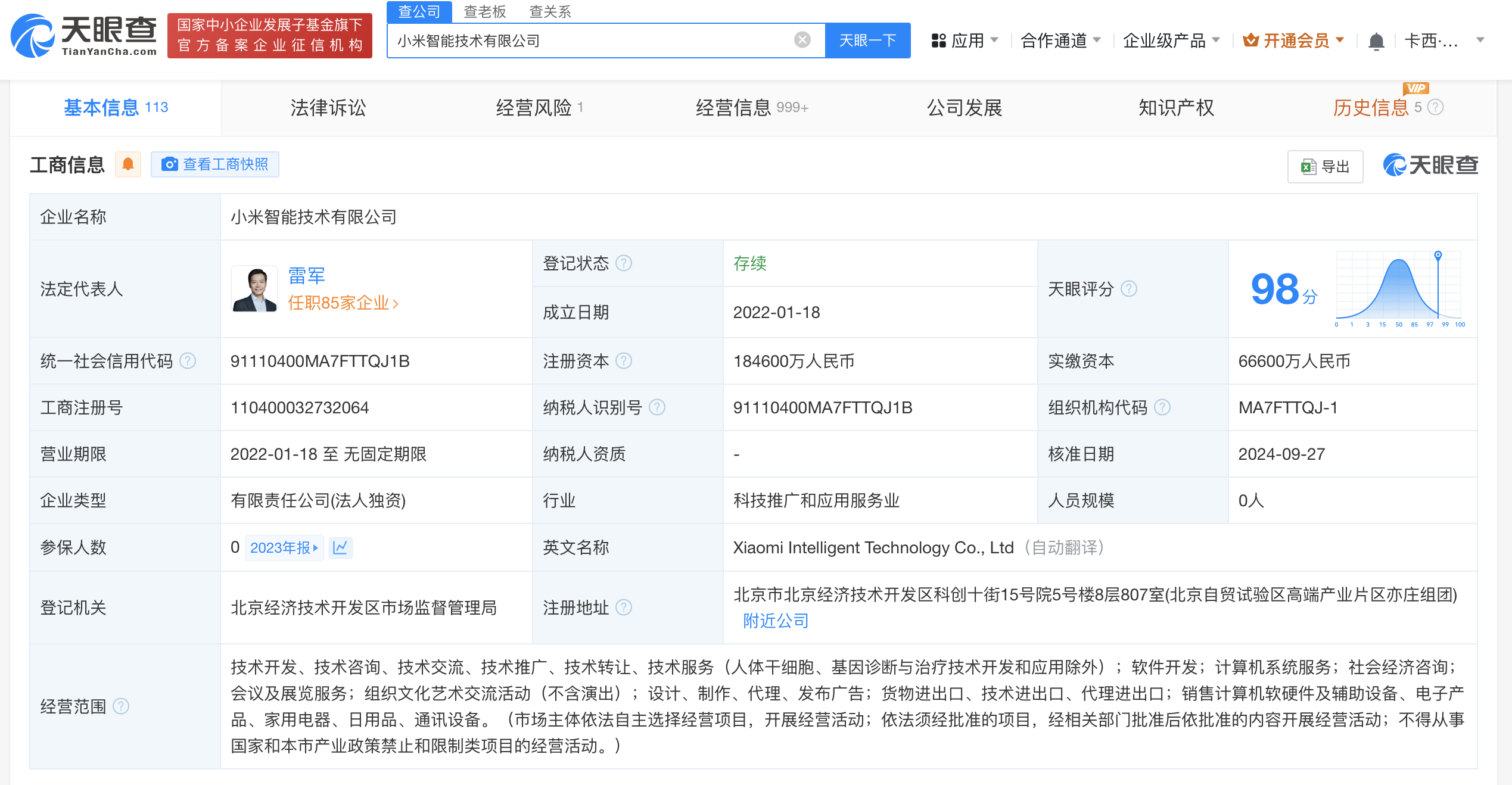Click the help icon beside 经营范围

coord(121,706)
